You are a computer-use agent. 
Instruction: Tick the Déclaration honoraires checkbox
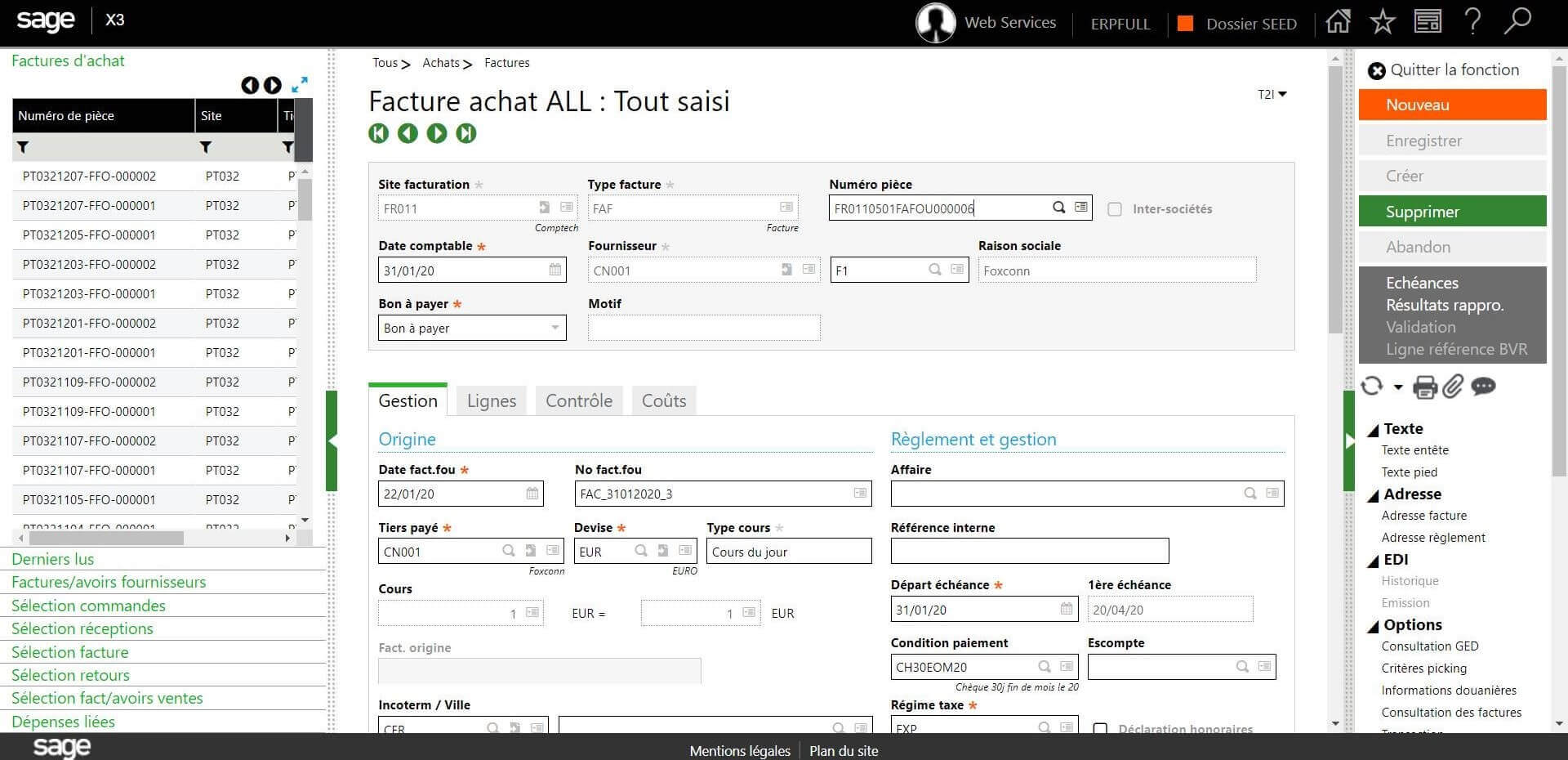click(1101, 728)
